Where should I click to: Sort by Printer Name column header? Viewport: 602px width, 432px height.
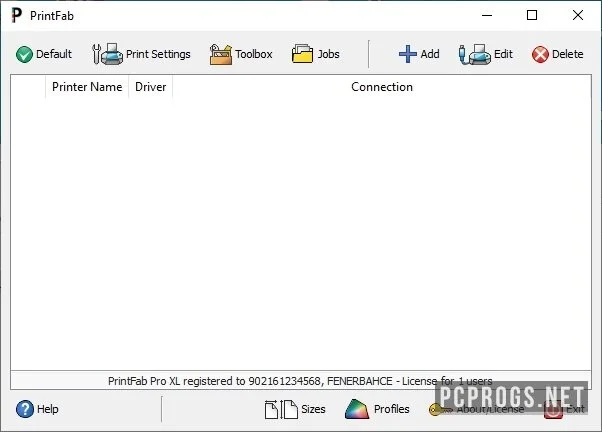(x=87, y=87)
